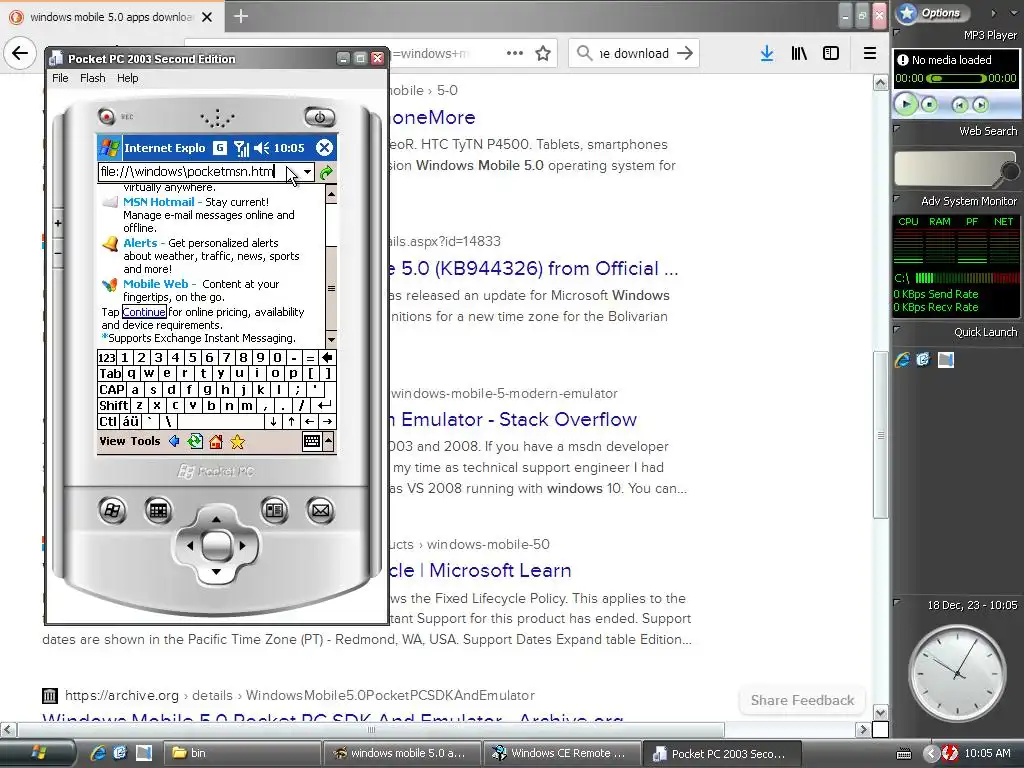Toggle the on-screen keyboard icon
1024x768 pixels.
[312, 441]
